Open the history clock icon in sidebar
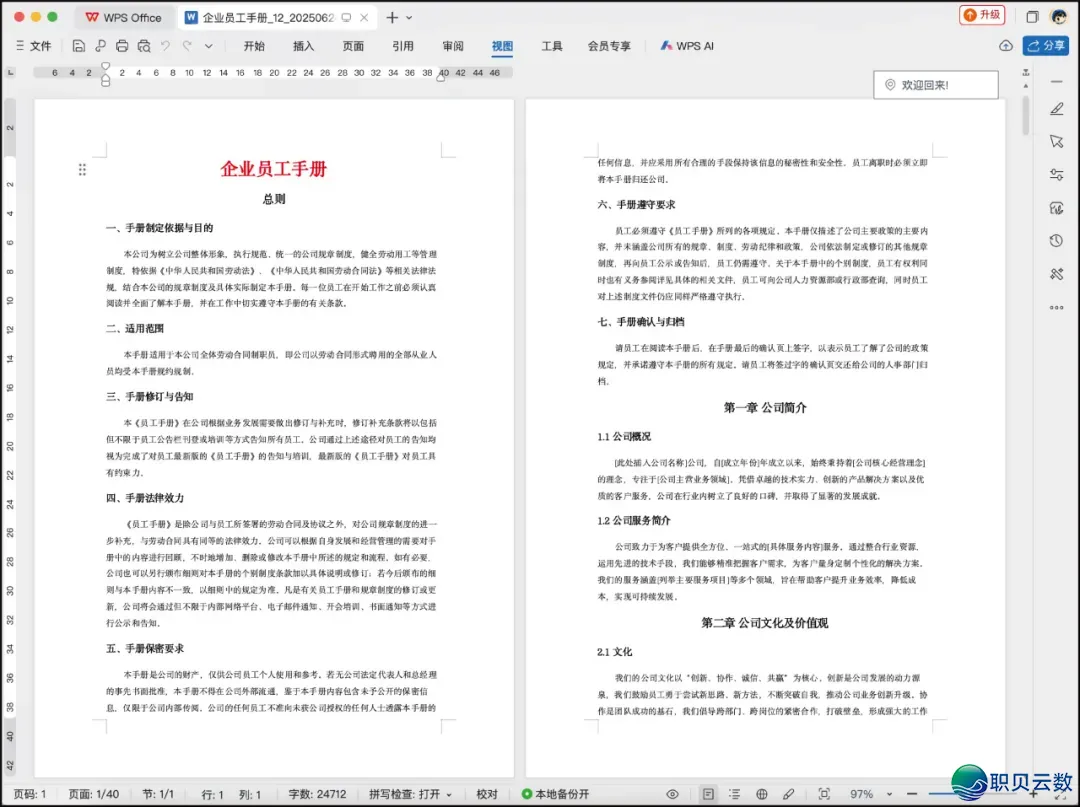Screen dimensions: 1080x807 (1057, 240)
